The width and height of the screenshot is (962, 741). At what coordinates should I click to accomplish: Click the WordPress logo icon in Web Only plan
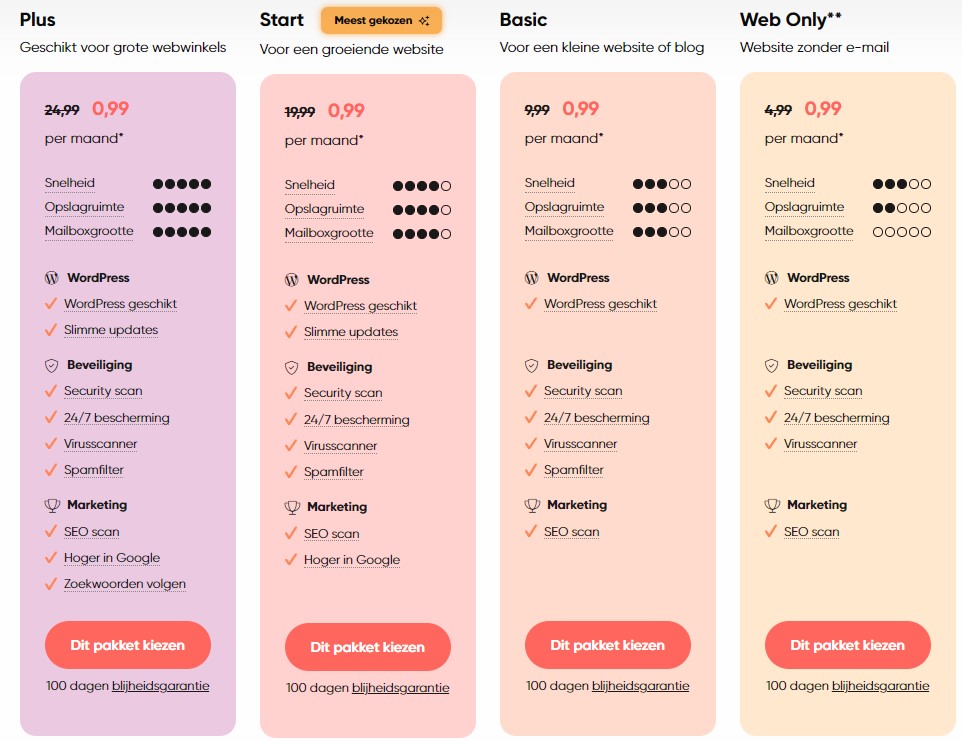(772, 278)
